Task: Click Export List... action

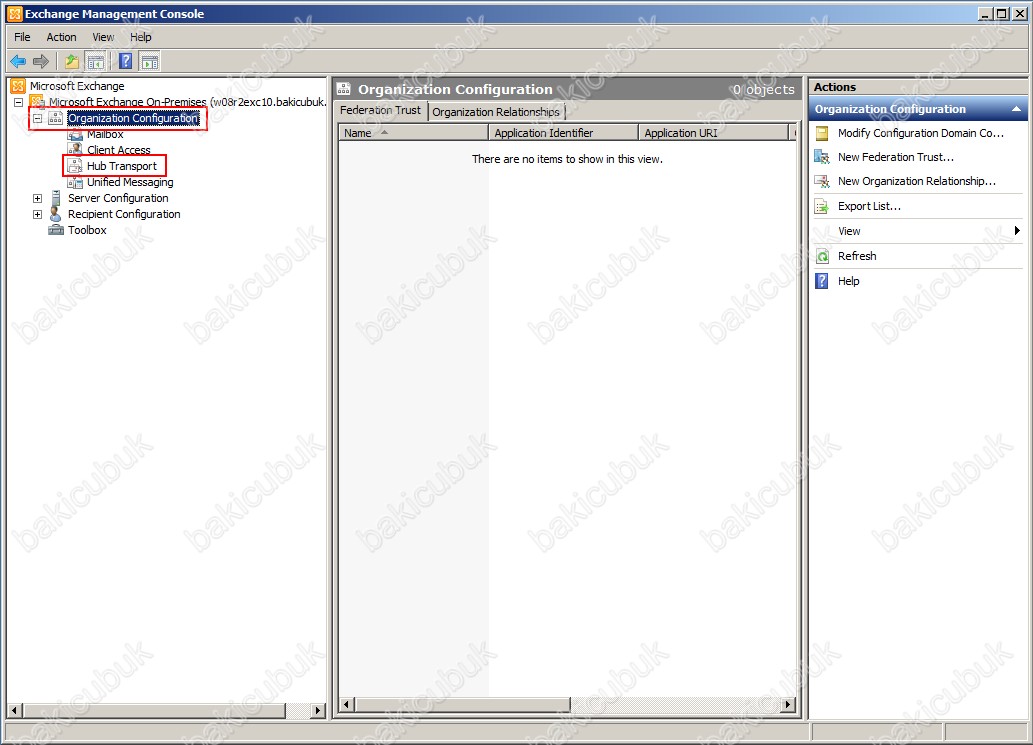Action: pyautogui.click(x=869, y=206)
